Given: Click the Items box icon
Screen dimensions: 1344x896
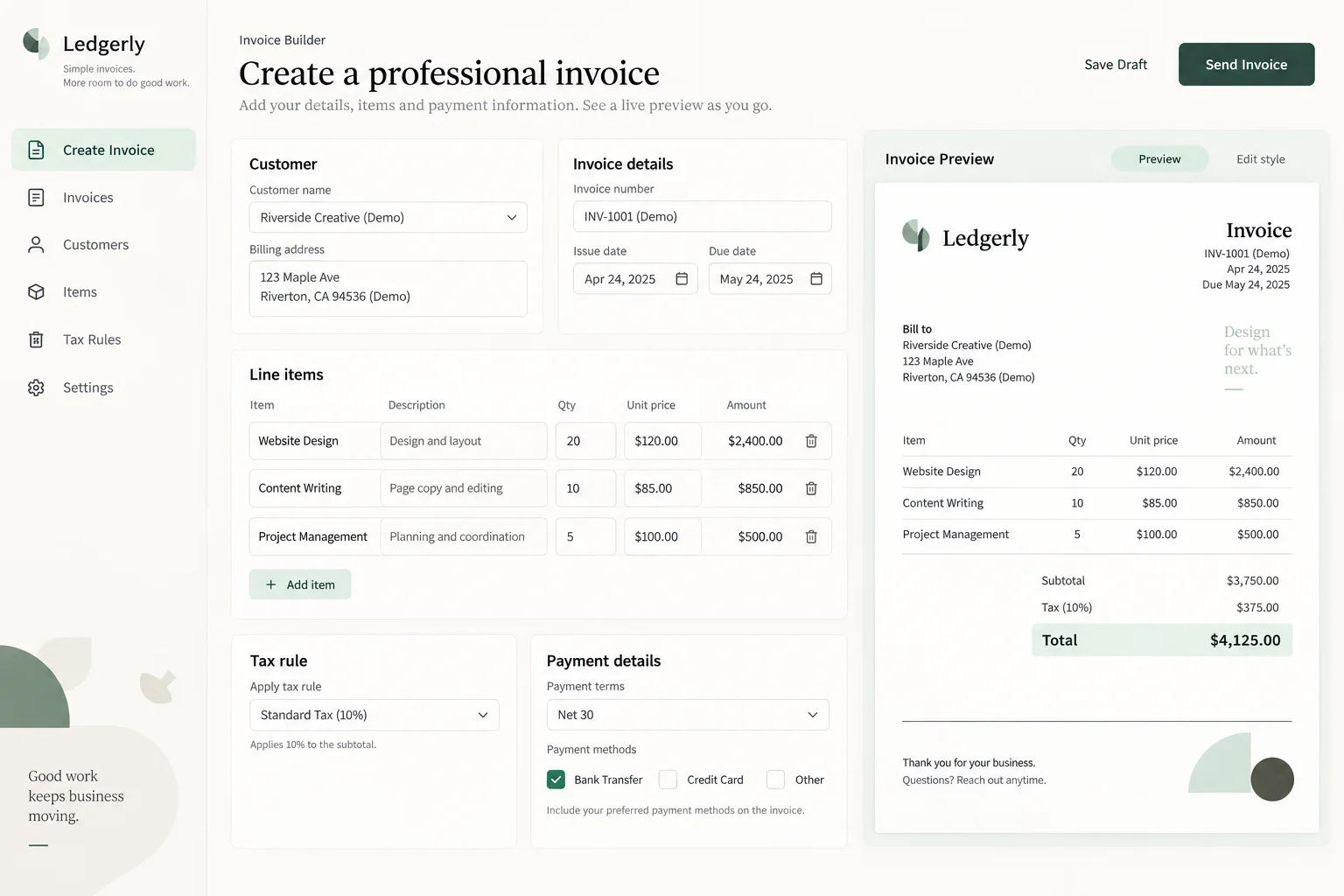Looking at the screenshot, I should pos(36,292).
